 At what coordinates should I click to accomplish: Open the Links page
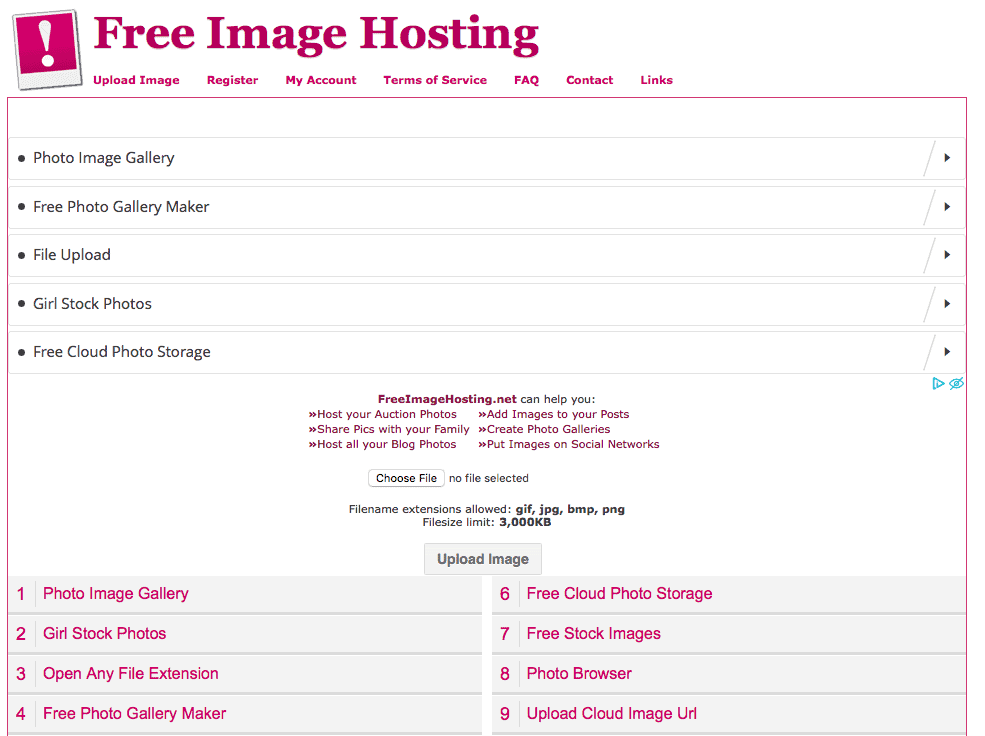click(656, 80)
